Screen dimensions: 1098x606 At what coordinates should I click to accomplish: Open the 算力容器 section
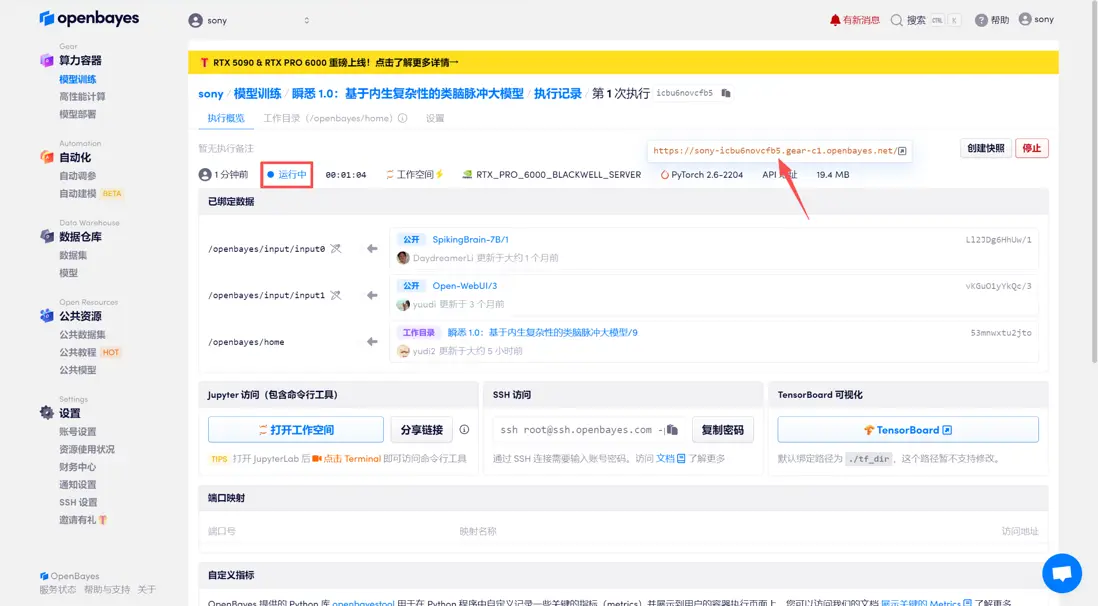80,60
